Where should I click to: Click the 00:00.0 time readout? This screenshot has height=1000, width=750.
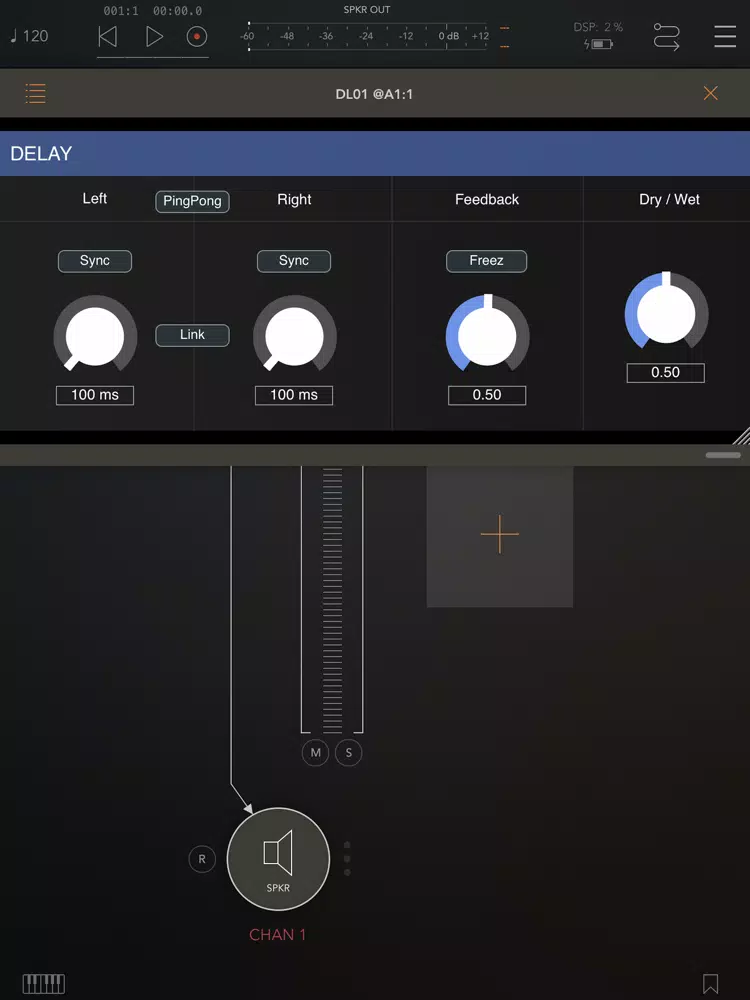[177, 11]
